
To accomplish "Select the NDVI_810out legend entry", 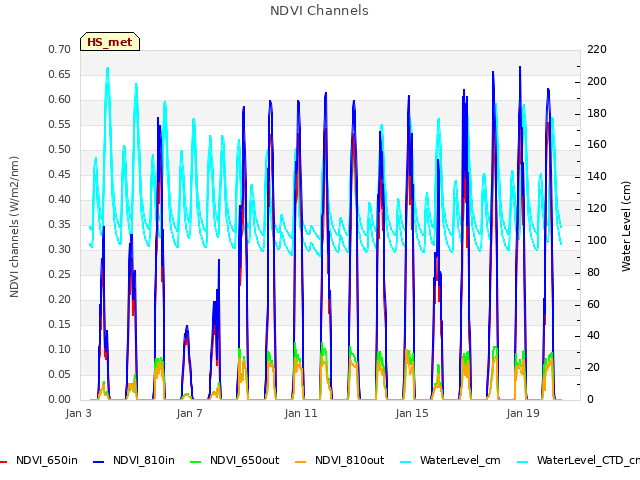I will pyautogui.click(x=340, y=461).
